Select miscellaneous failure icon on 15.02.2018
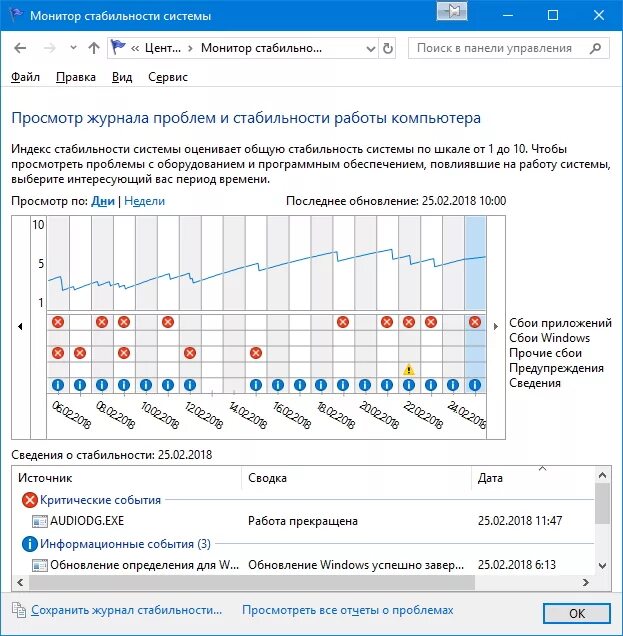 click(x=256, y=353)
